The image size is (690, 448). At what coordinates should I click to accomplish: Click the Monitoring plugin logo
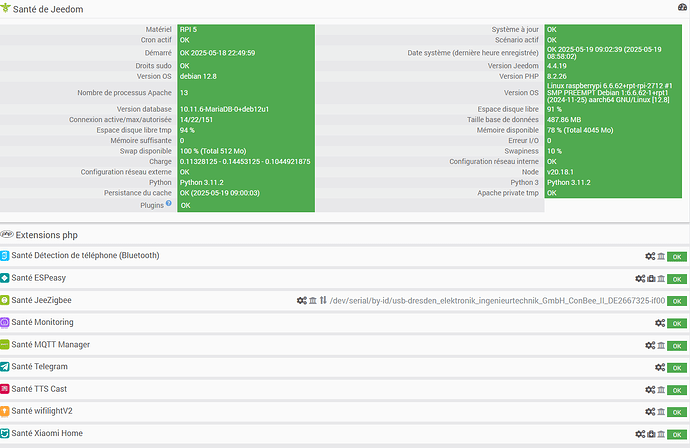click(4, 323)
